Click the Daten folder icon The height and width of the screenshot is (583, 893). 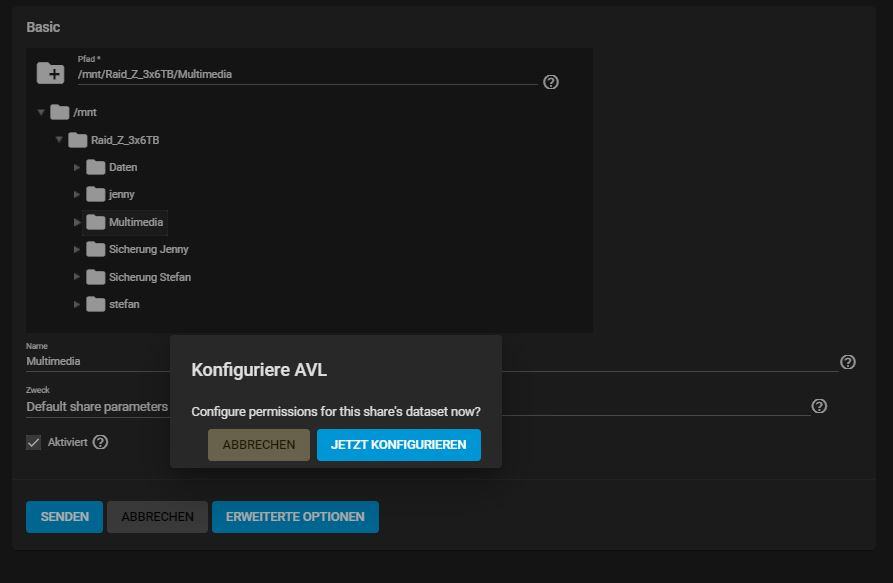tap(95, 167)
